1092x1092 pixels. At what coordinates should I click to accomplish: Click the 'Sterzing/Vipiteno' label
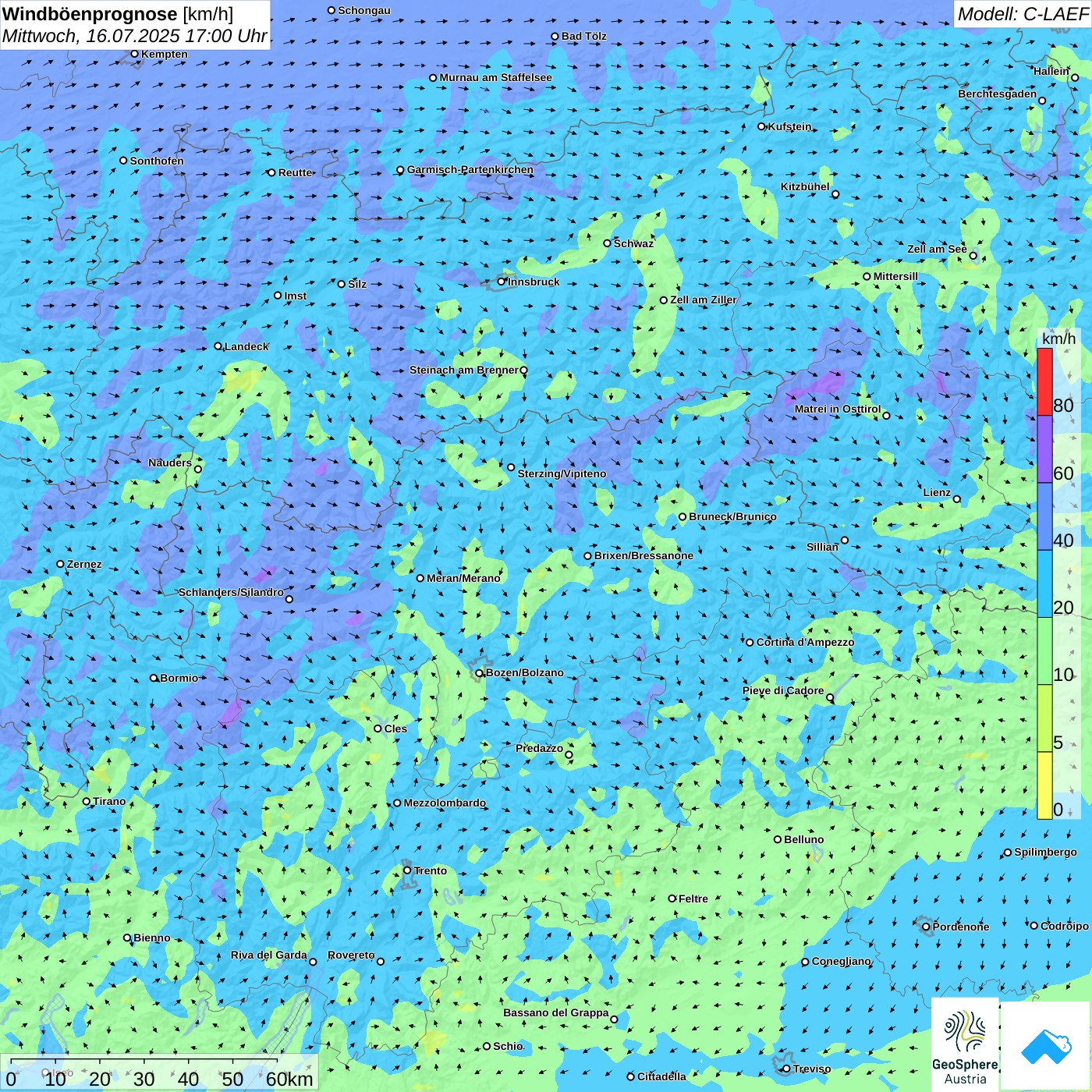coord(562,473)
